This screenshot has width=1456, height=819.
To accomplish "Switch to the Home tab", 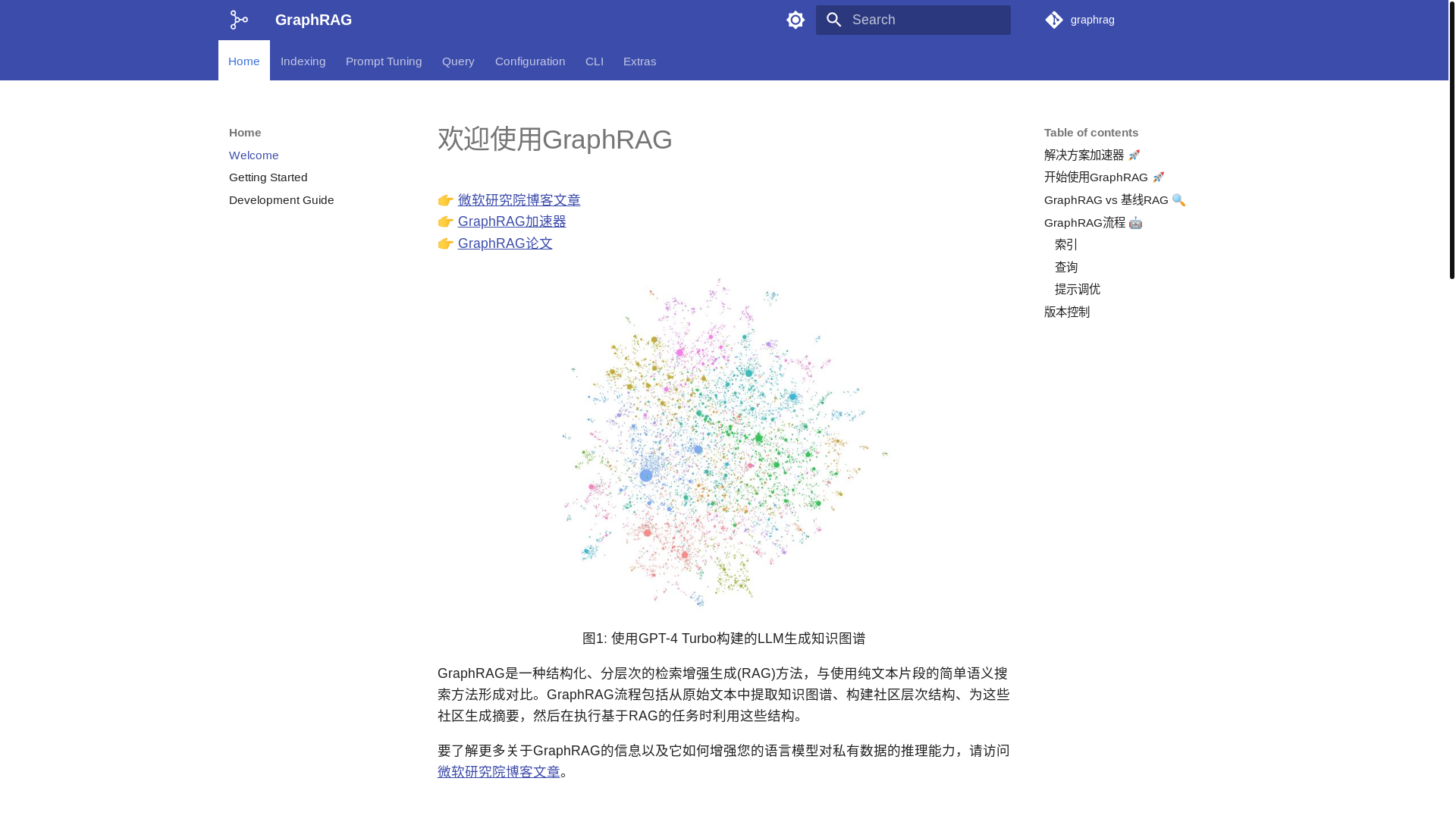I will tap(244, 61).
